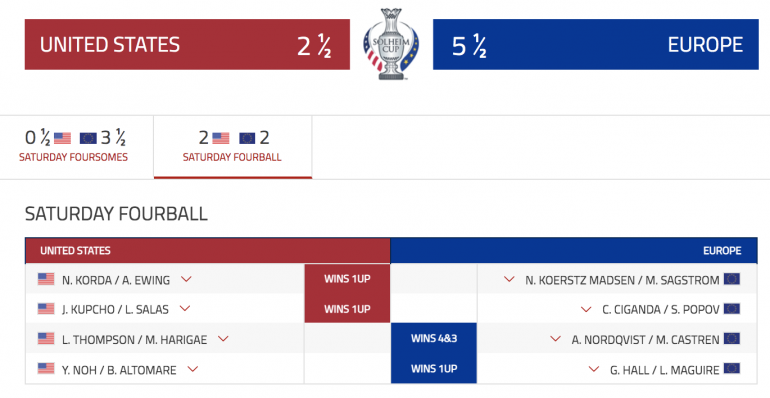Click EU flag beside Koerstz Madsen / Sagstrom
Viewport: 770px width, 398px height.
(x=732, y=279)
